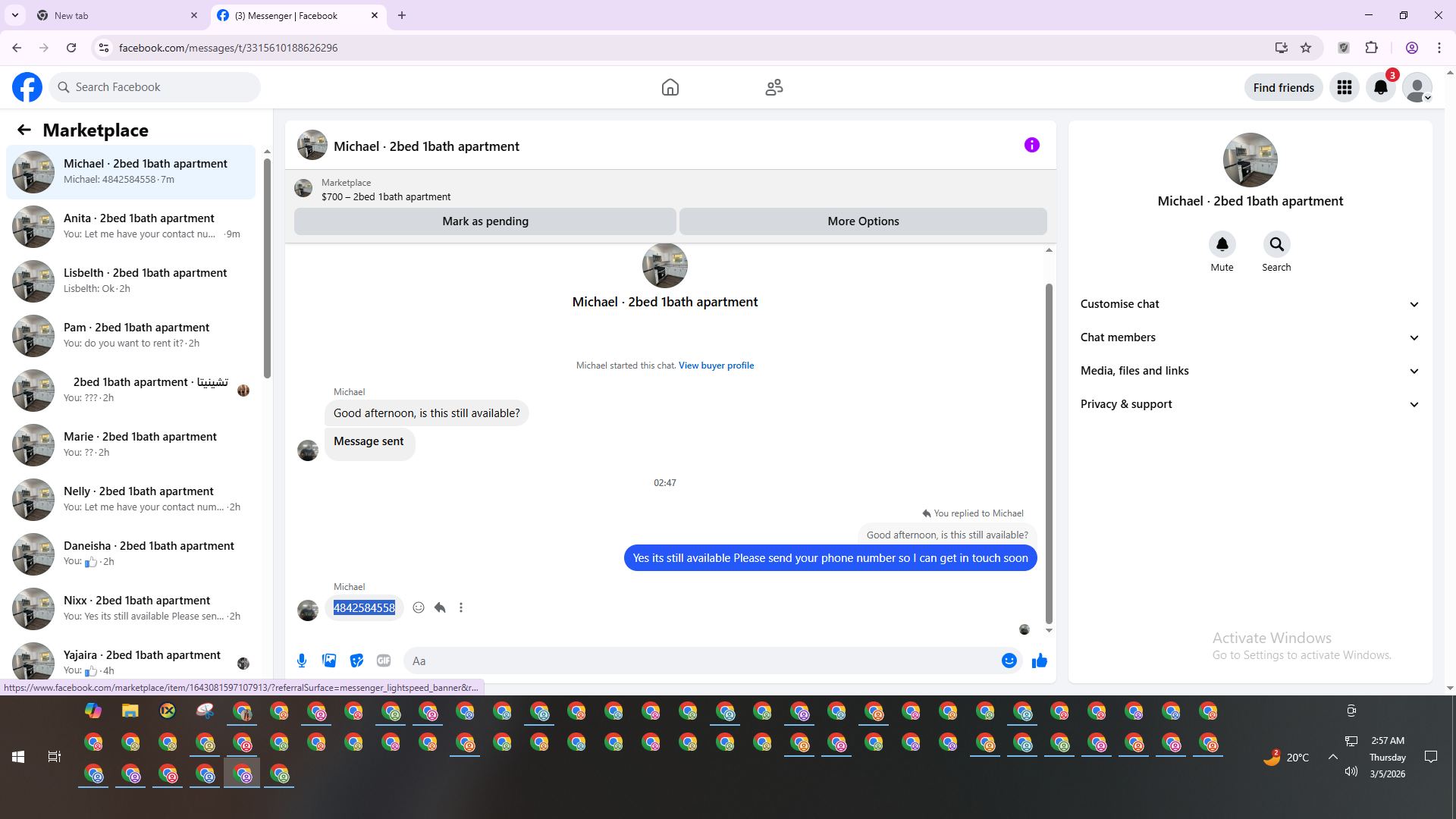Focus the Aa message input box
Screen dimensions: 1456x819
pos(702,661)
